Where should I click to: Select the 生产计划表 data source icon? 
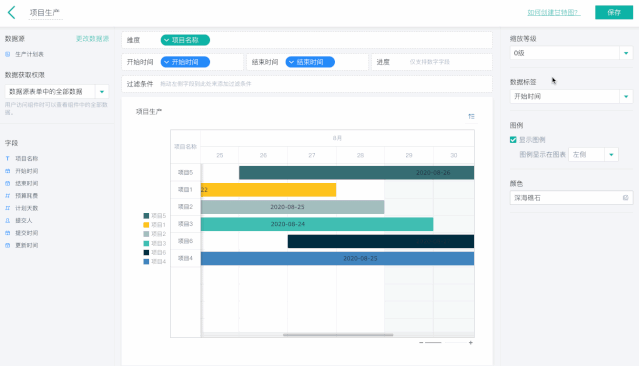[7, 54]
